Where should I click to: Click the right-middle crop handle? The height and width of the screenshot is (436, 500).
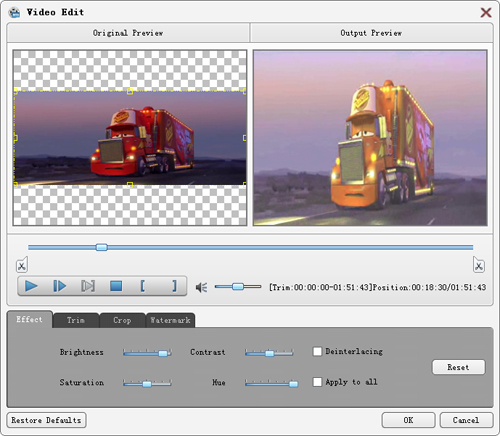coord(245,138)
